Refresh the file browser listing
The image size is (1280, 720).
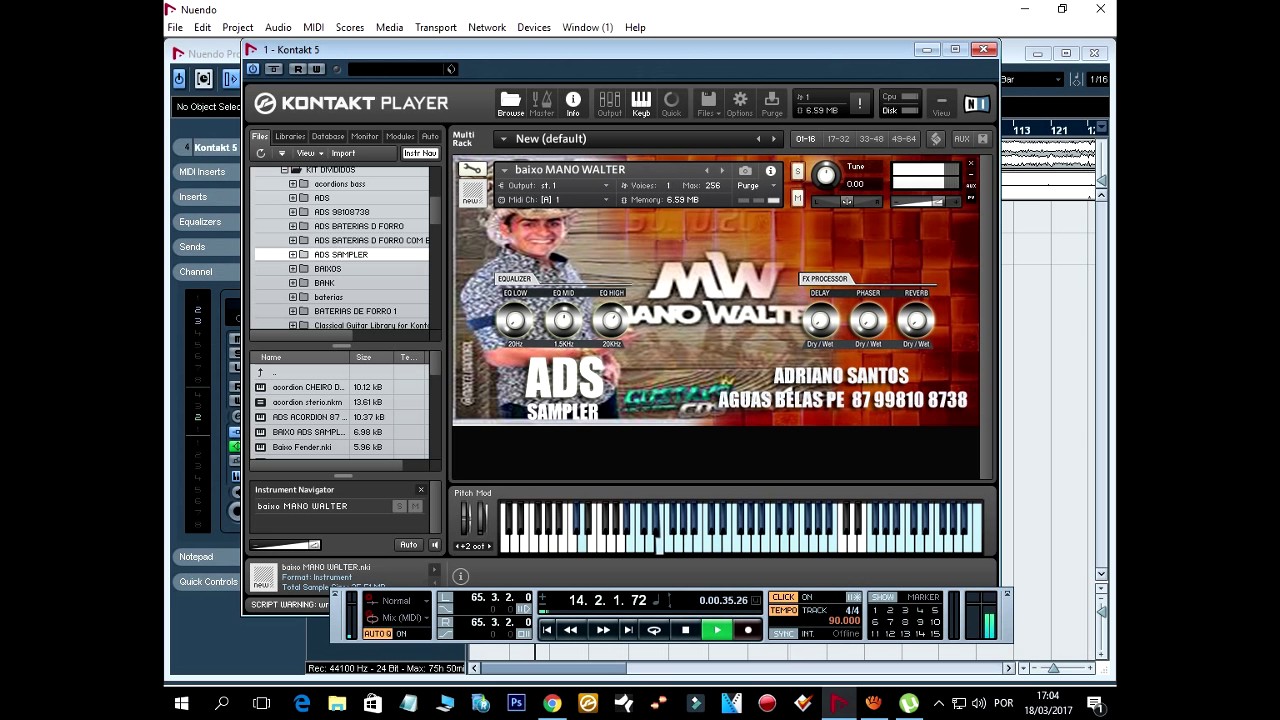pyautogui.click(x=261, y=153)
